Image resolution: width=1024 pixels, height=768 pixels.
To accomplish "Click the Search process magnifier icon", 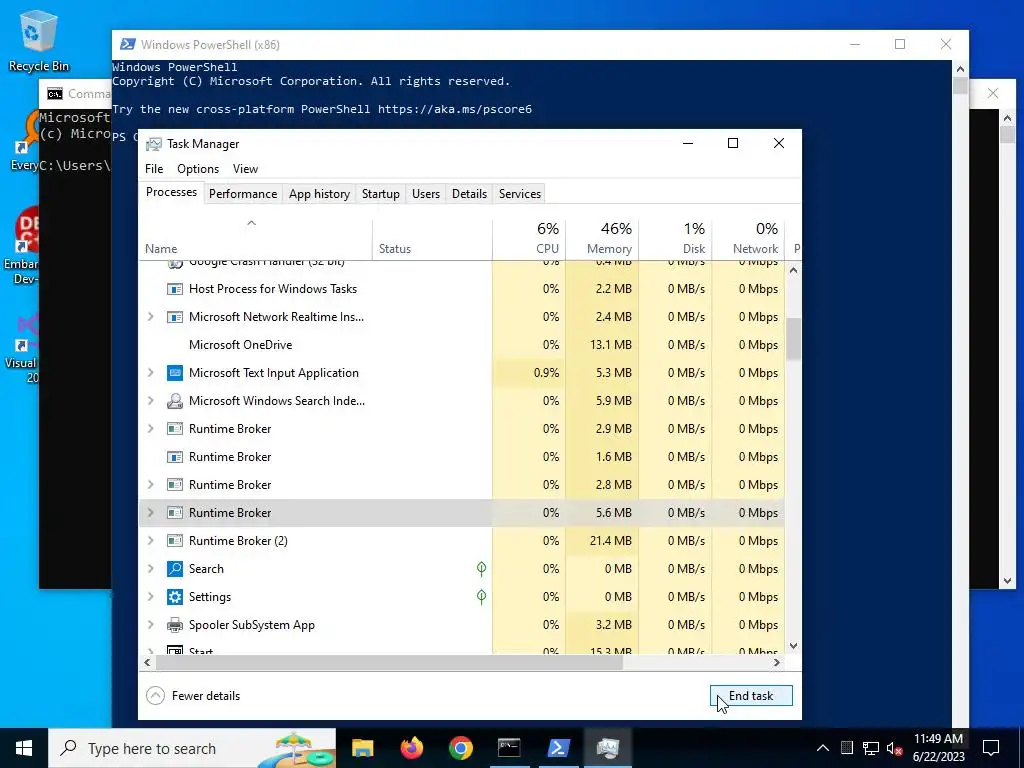I will click(174, 569).
